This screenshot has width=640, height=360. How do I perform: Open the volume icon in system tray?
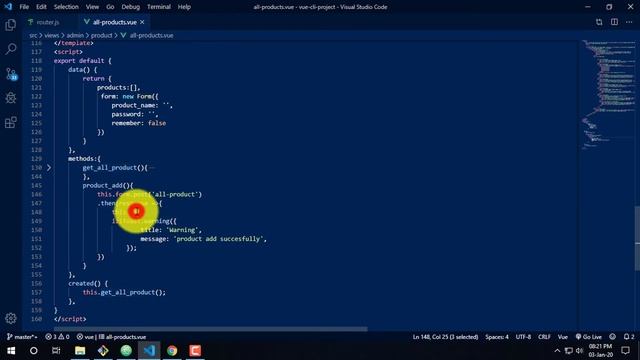pos(580,351)
